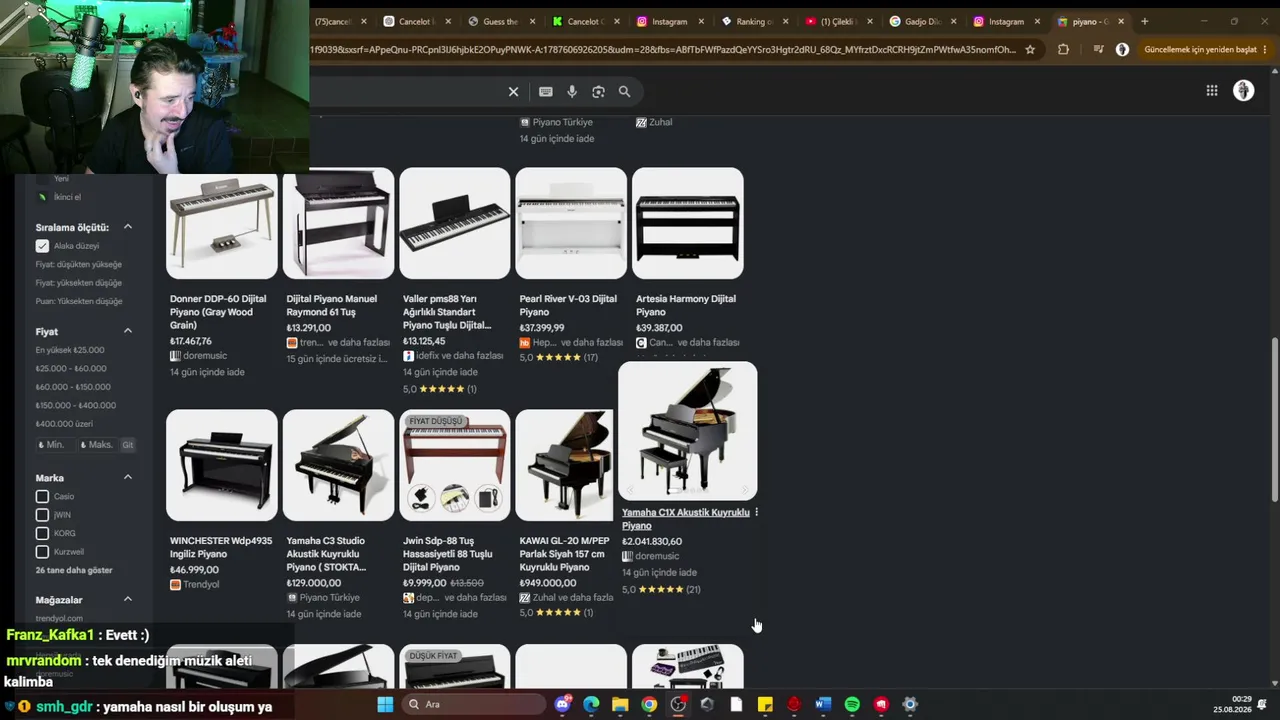Collapse the Sıralama ölçütü section
The height and width of the screenshot is (720, 1280).
point(128,227)
